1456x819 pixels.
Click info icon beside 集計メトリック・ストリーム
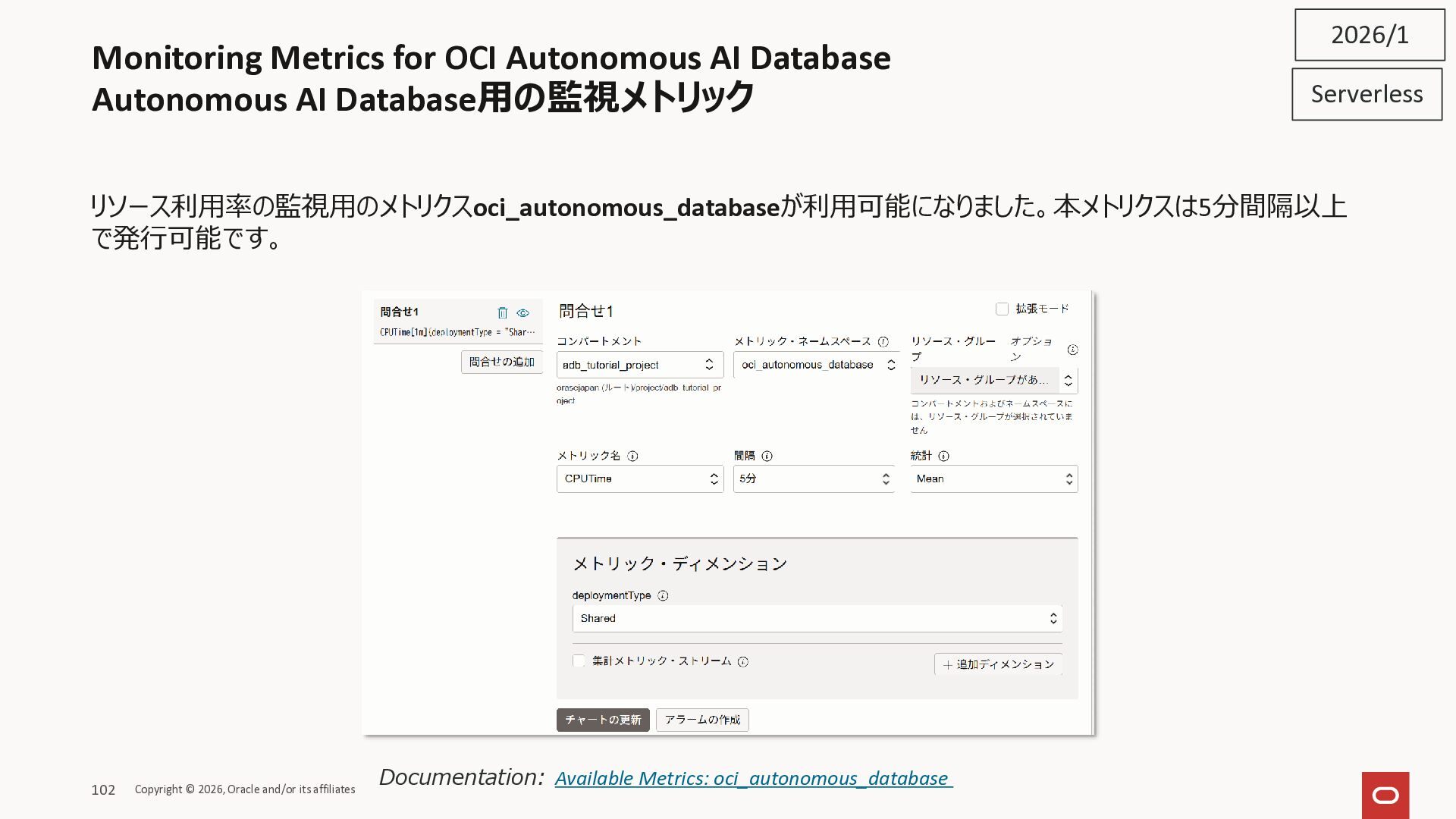tap(743, 662)
